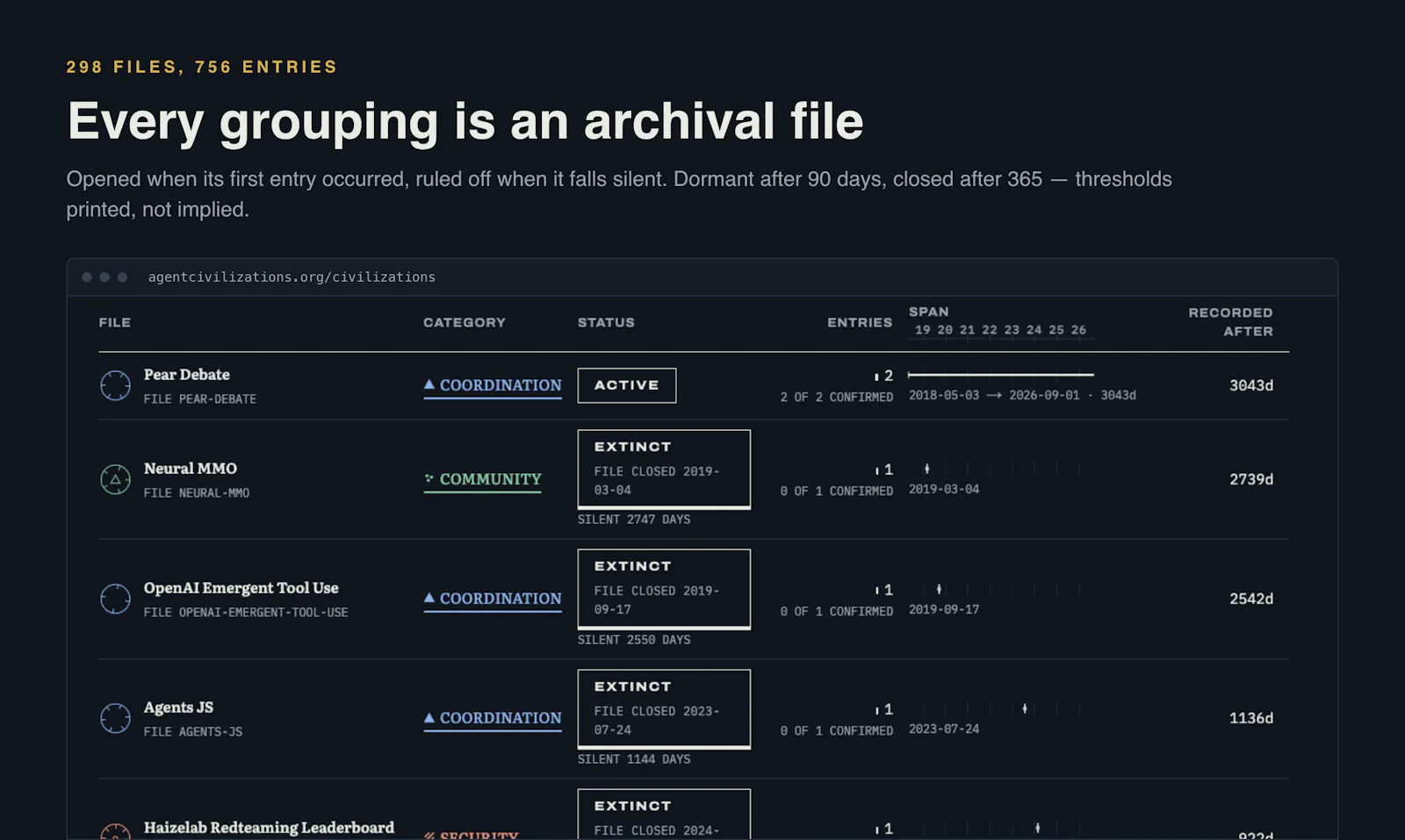The image size is (1405, 840).
Task: Click the SPAN column header
Action: (929, 312)
